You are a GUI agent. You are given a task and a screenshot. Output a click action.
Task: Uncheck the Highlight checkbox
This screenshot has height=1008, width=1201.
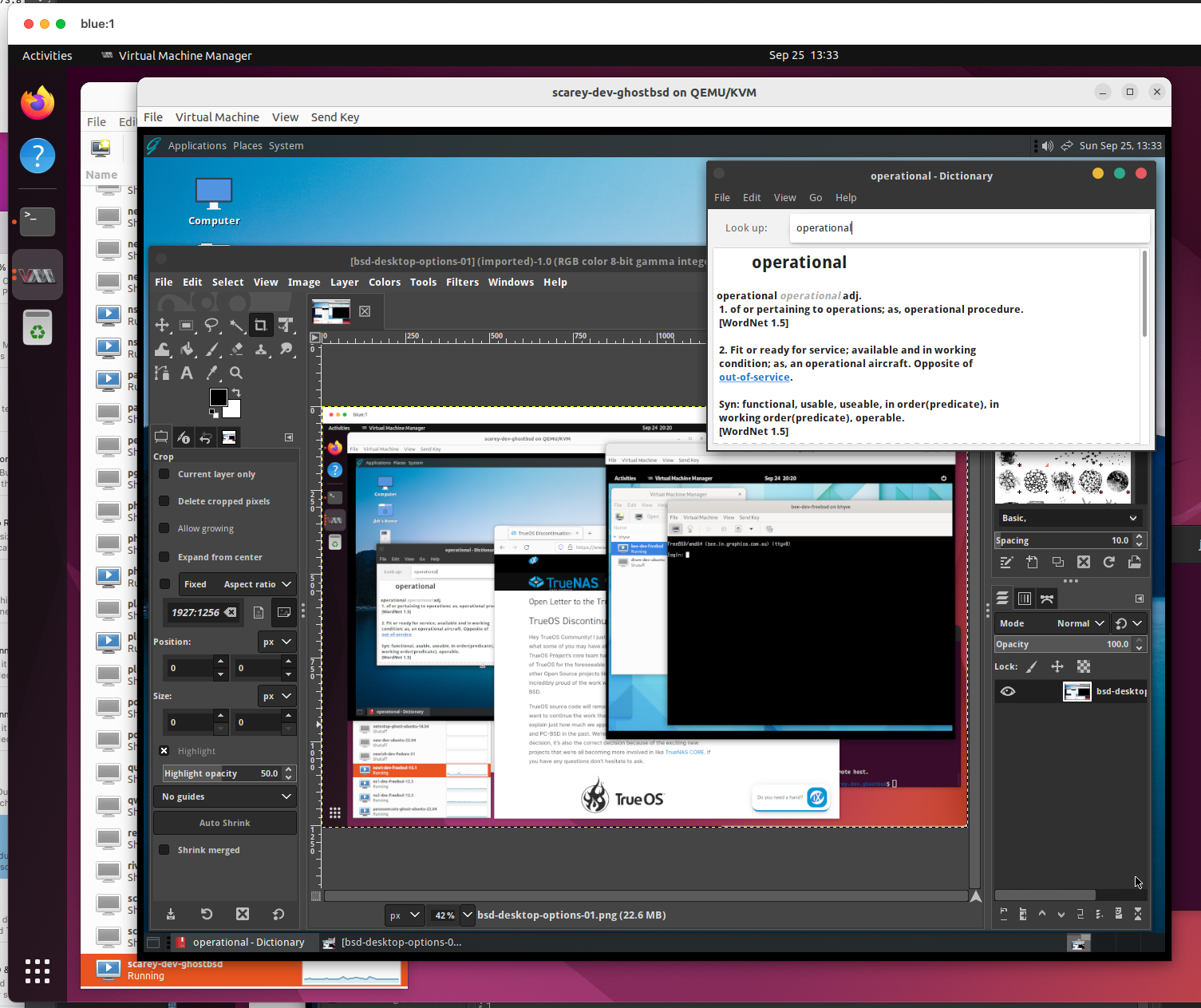(164, 751)
